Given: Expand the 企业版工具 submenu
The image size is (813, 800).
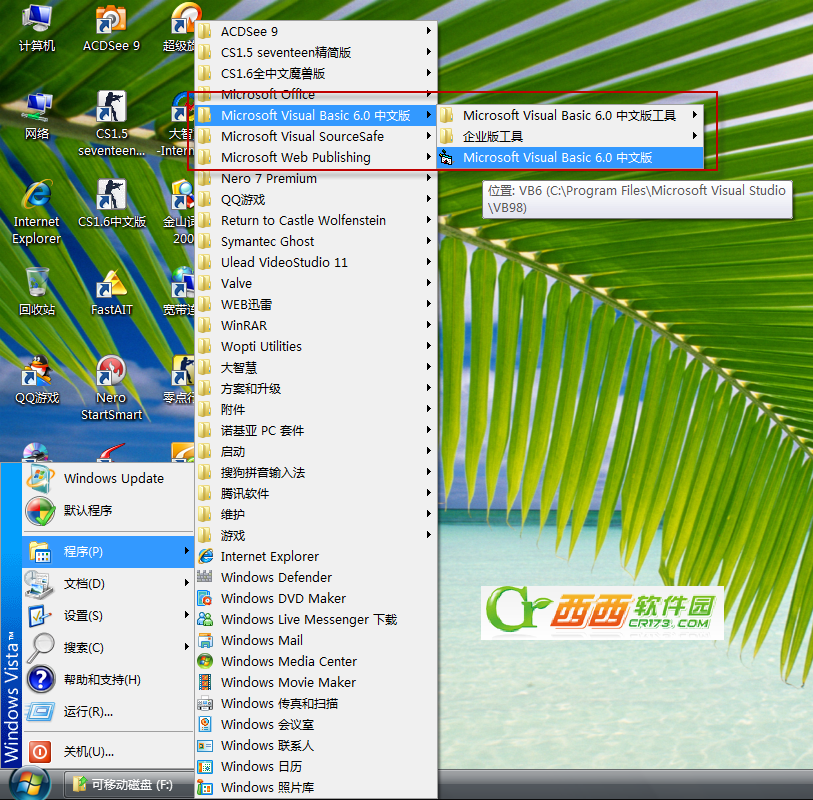Looking at the screenshot, I should pos(570,136).
